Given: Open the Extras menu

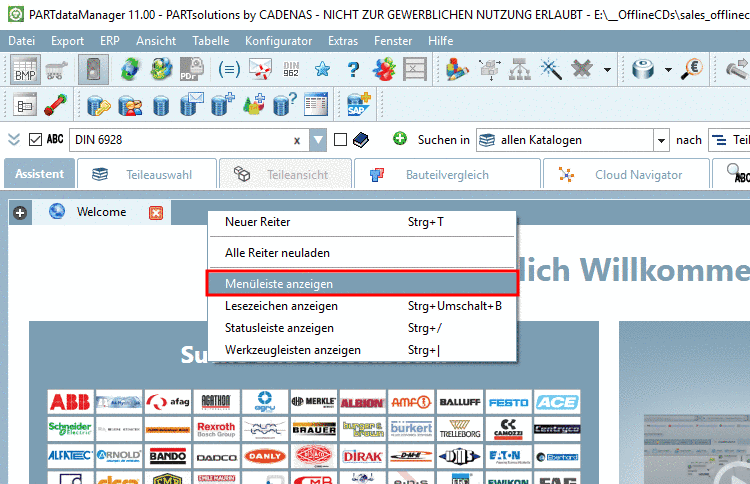Looking at the screenshot, I should click(343, 41).
